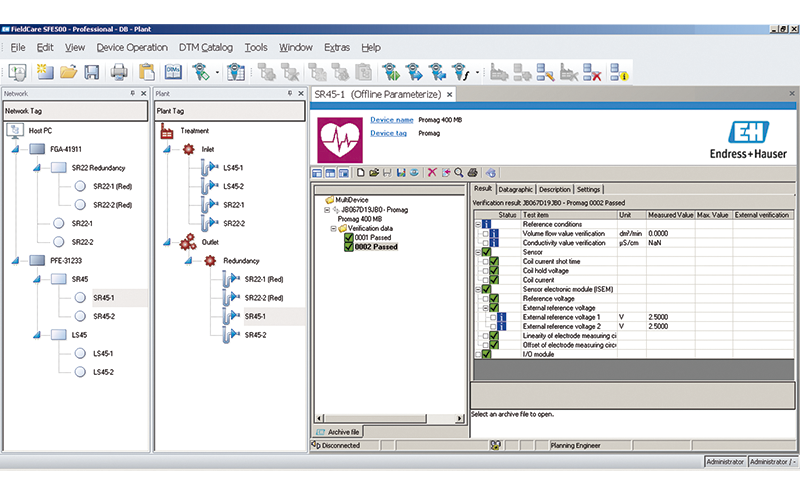Collapse the Verification data folder
The image size is (800, 495).
(333, 229)
